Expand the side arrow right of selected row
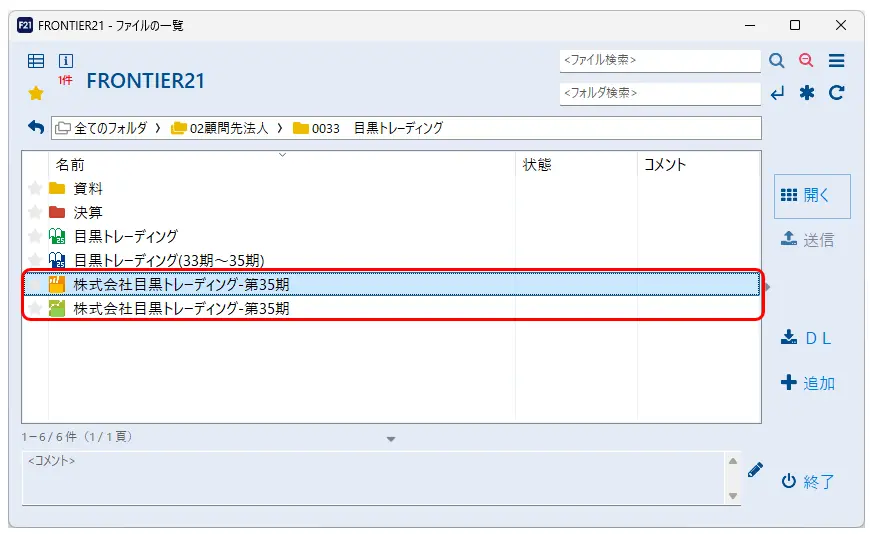Image resolution: width=872 pixels, height=541 pixels. [767, 286]
